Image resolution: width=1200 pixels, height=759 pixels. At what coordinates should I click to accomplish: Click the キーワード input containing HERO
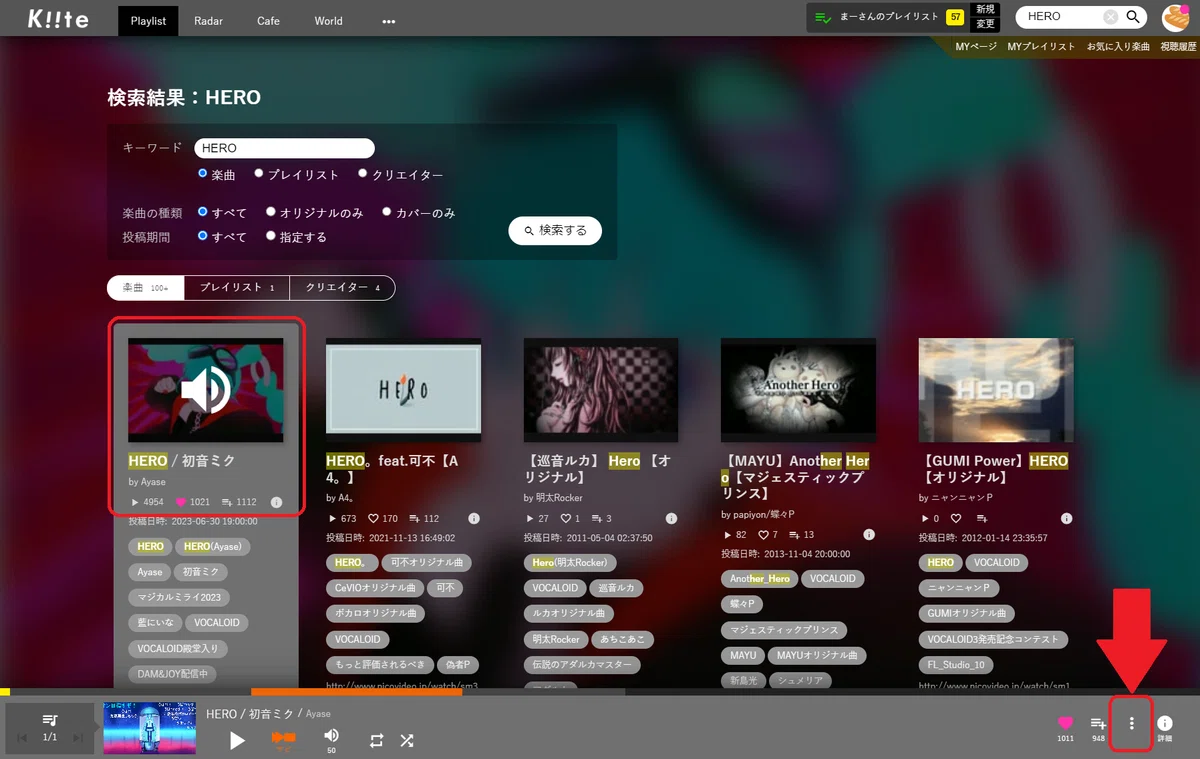click(x=284, y=148)
